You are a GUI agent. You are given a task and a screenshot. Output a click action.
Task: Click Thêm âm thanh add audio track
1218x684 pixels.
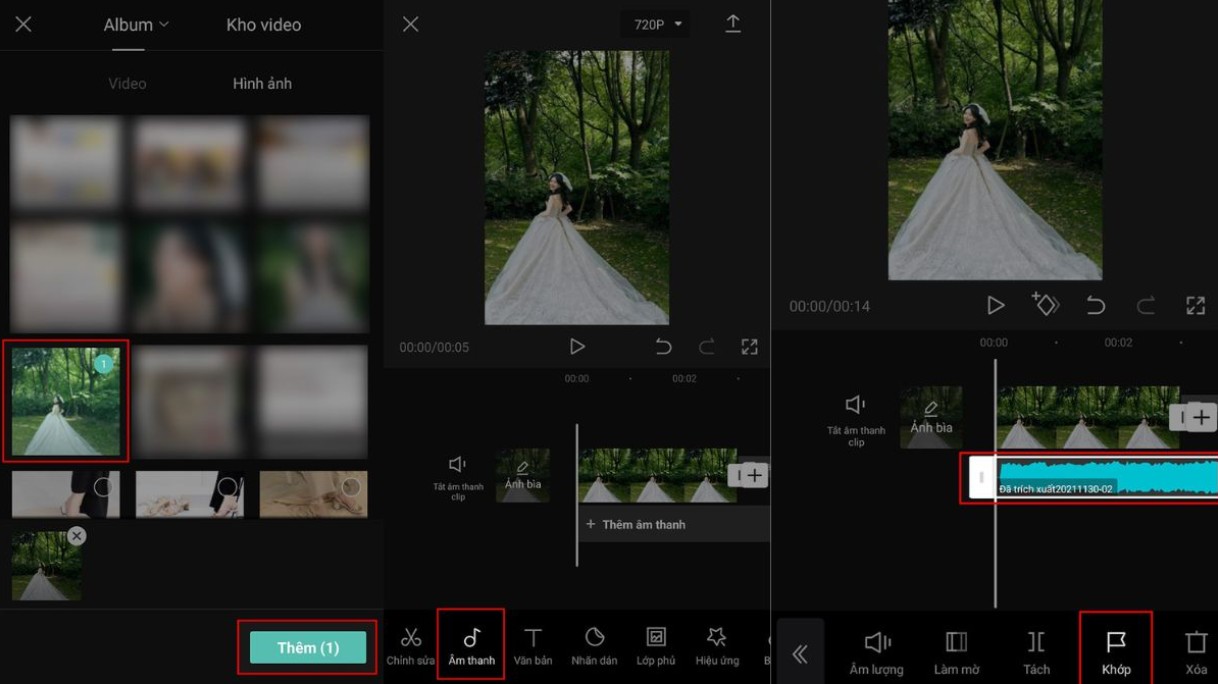click(x=637, y=524)
